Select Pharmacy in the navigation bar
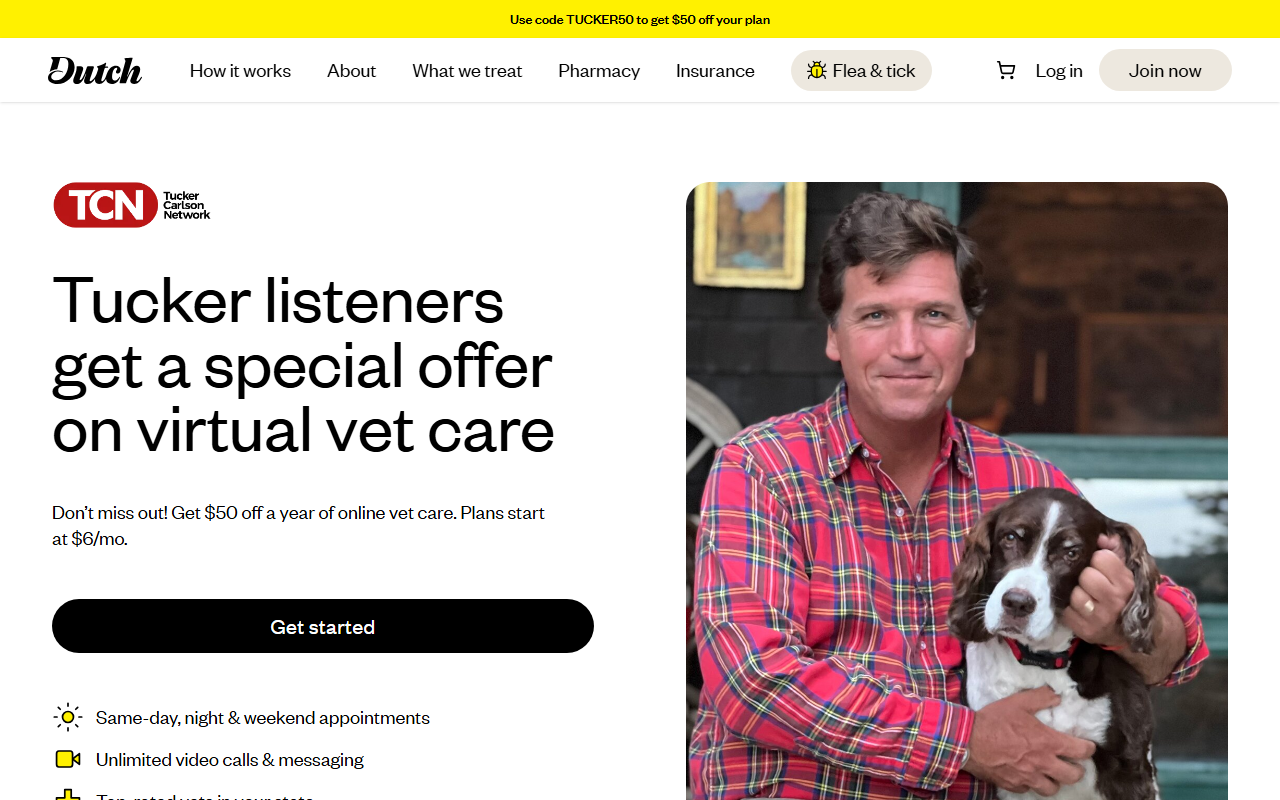The width and height of the screenshot is (1280, 800). tap(599, 71)
